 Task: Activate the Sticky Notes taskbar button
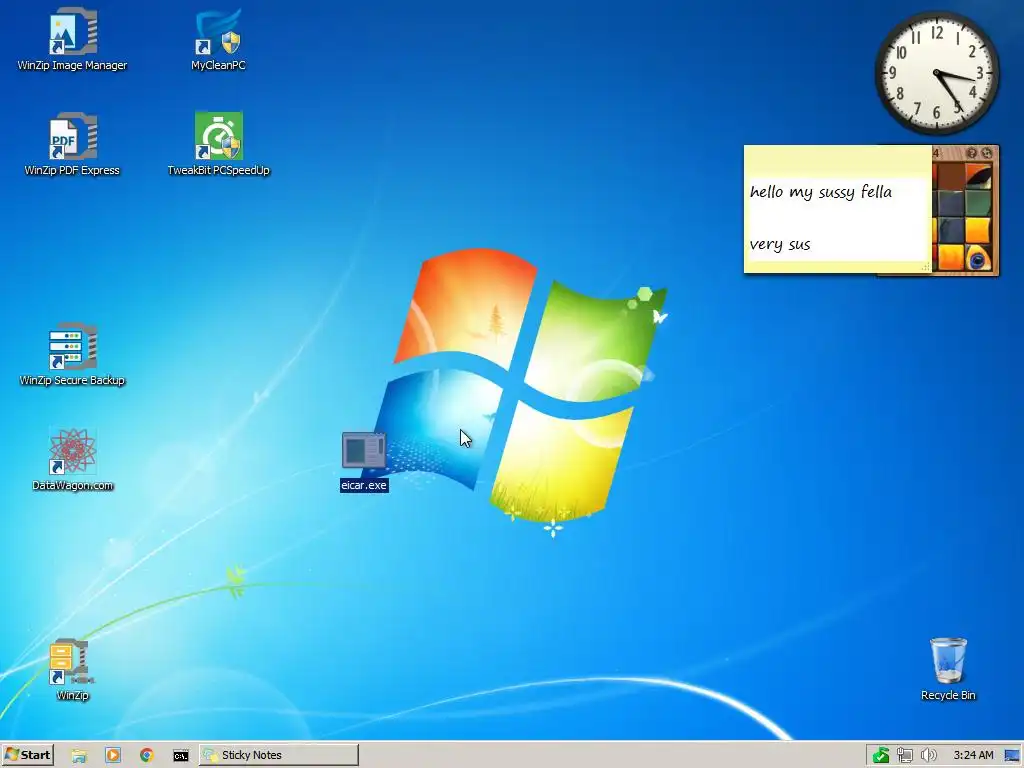(279, 755)
